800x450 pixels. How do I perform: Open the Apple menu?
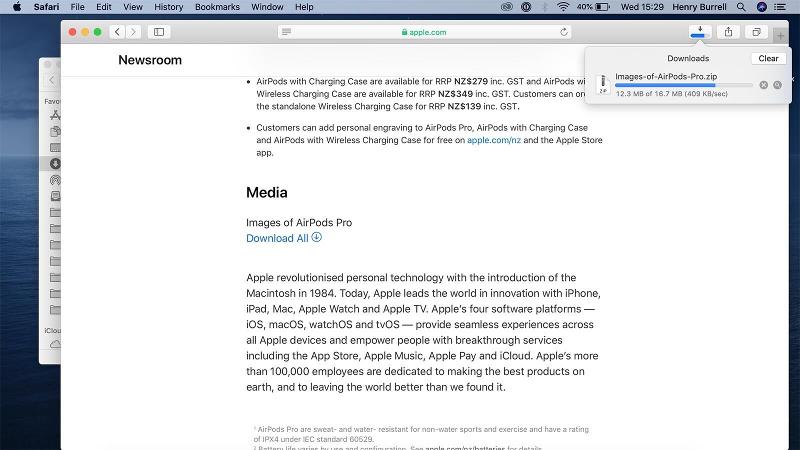point(17,7)
